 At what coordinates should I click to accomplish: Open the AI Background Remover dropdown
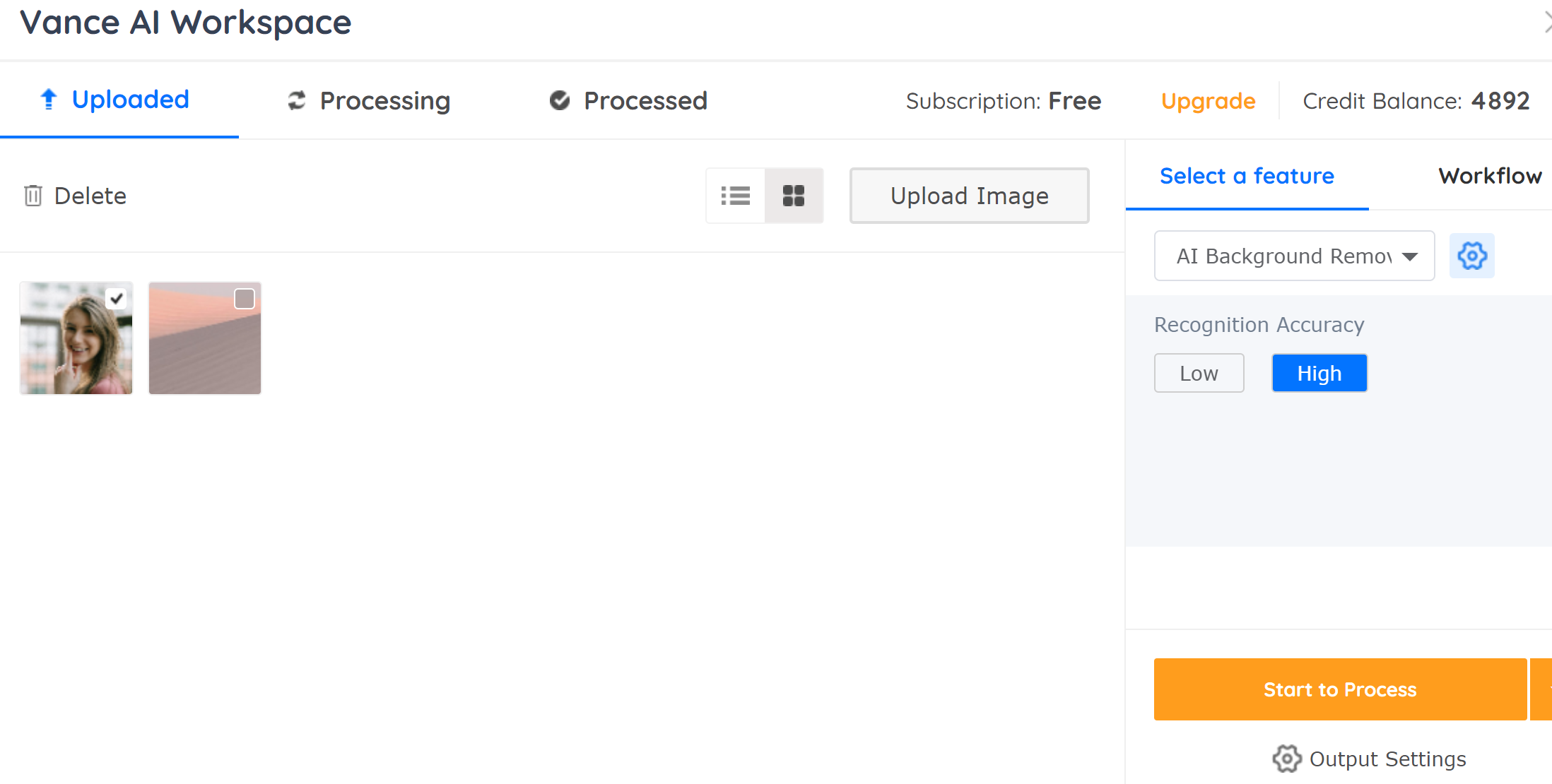coord(1295,256)
